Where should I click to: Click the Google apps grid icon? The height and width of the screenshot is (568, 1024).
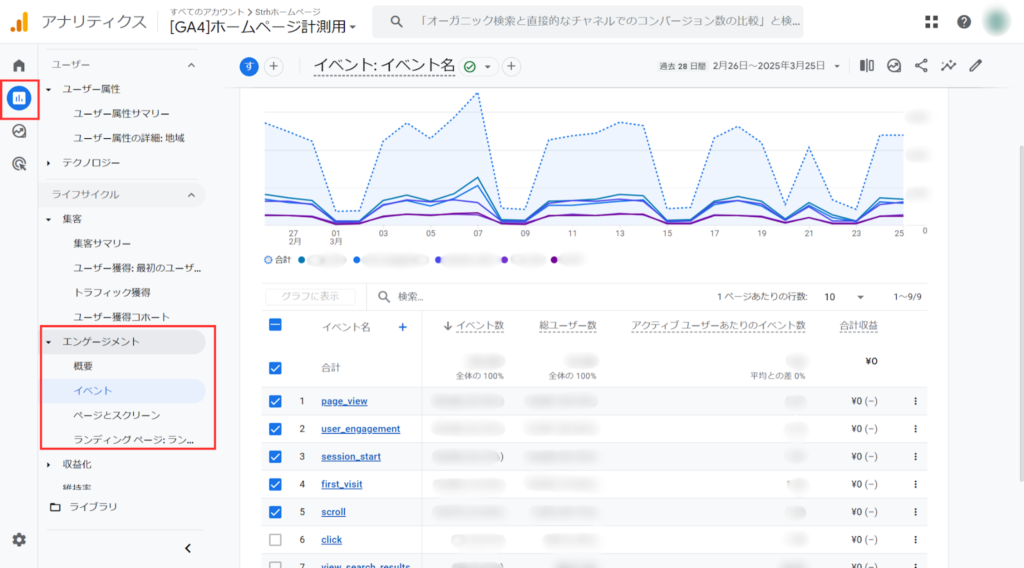coord(931,22)
